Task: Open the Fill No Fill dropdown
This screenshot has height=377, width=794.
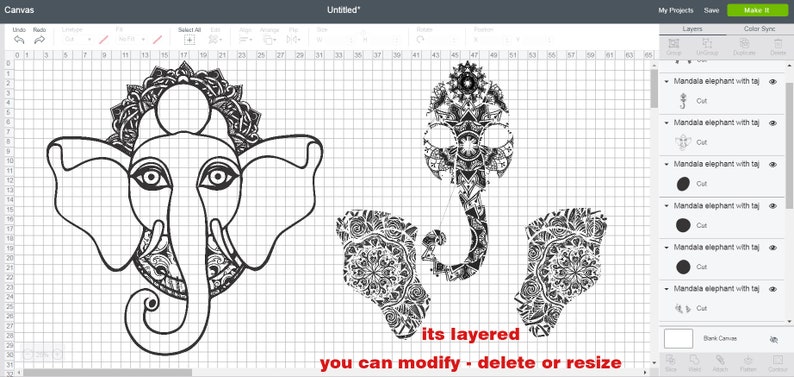Action: tap(131, 39)
